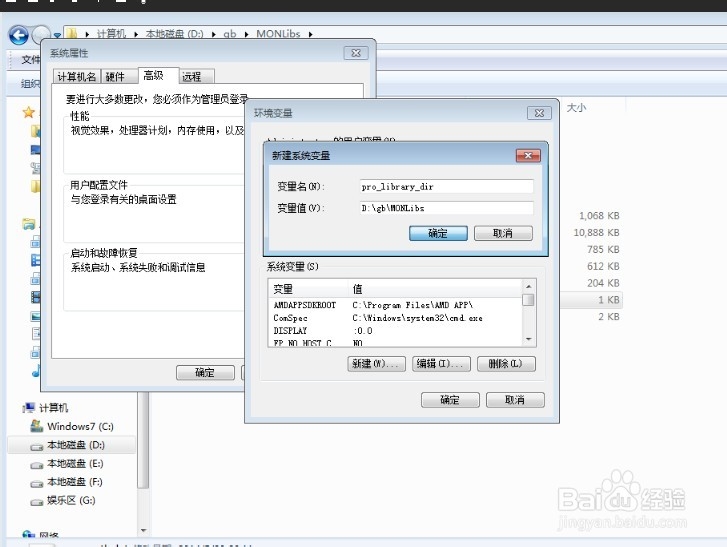This screenshot has width=727, height=547.
Task: Select the file sized 612 KB
Action: (x=603, y=266)
